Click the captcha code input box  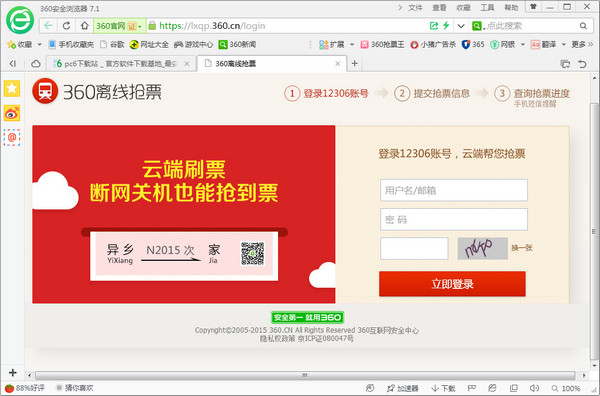pyautogui.click(x=414, y=248)
